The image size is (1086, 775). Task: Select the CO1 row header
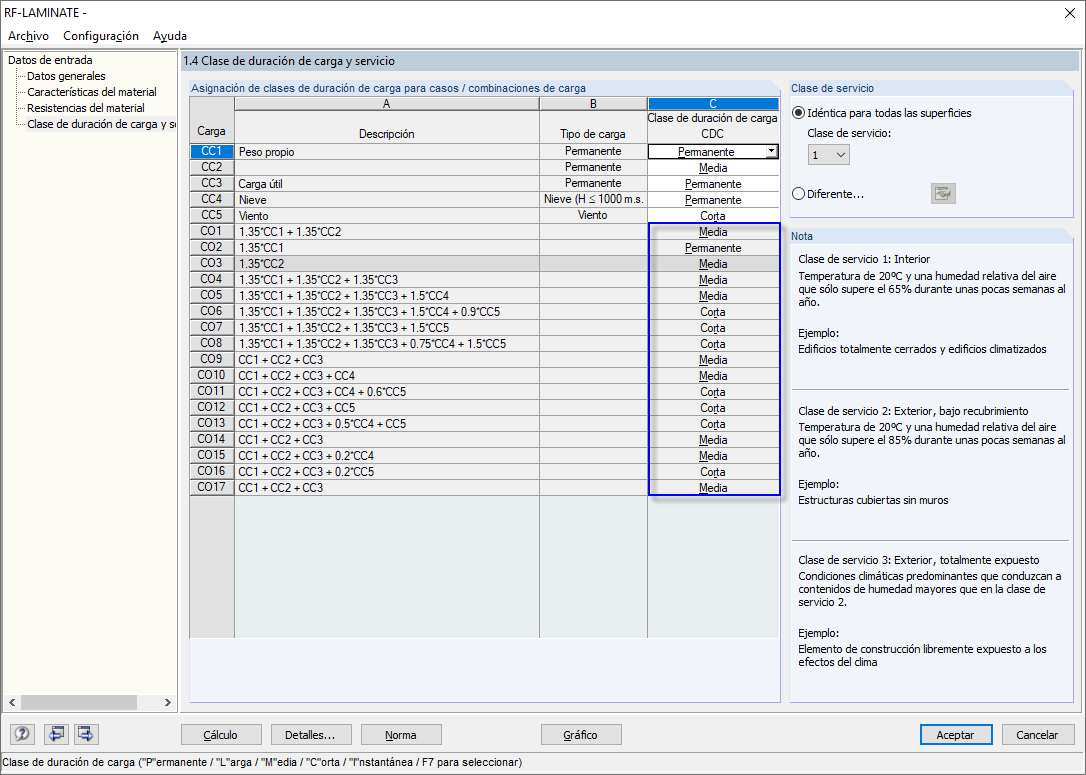(211, 231)
